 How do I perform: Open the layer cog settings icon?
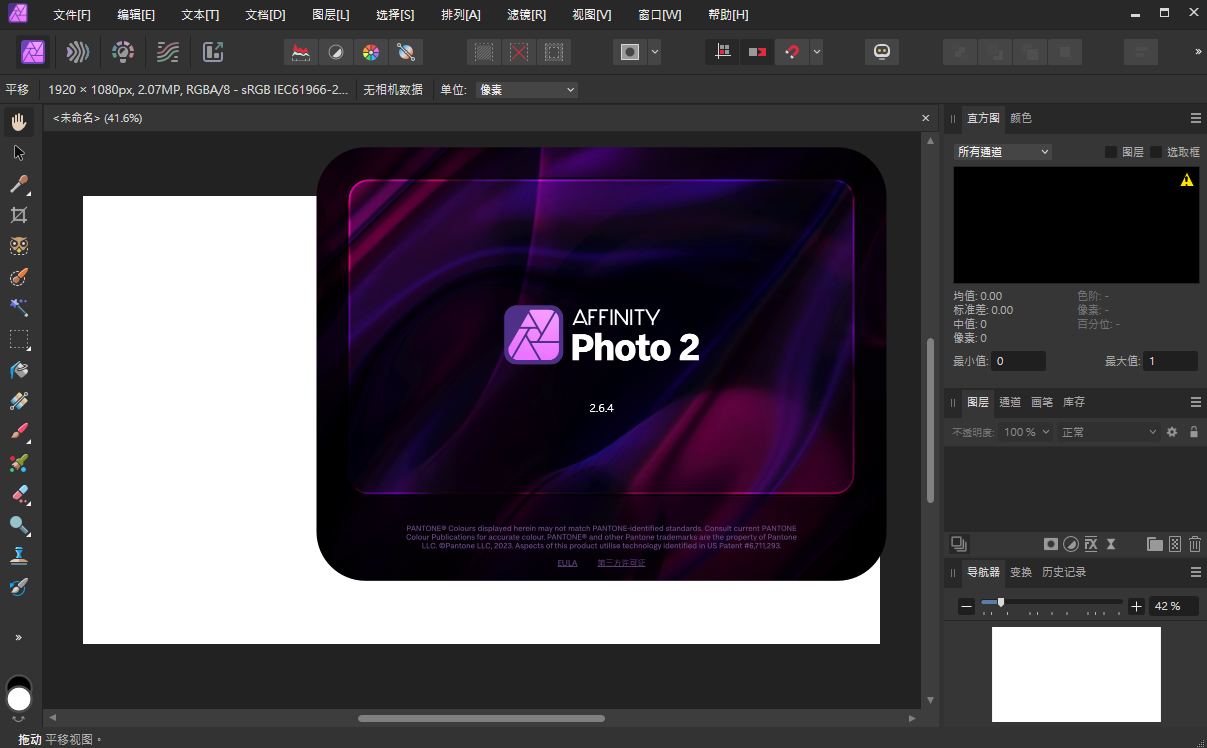pyautogui.click(x=1172, y=432)
